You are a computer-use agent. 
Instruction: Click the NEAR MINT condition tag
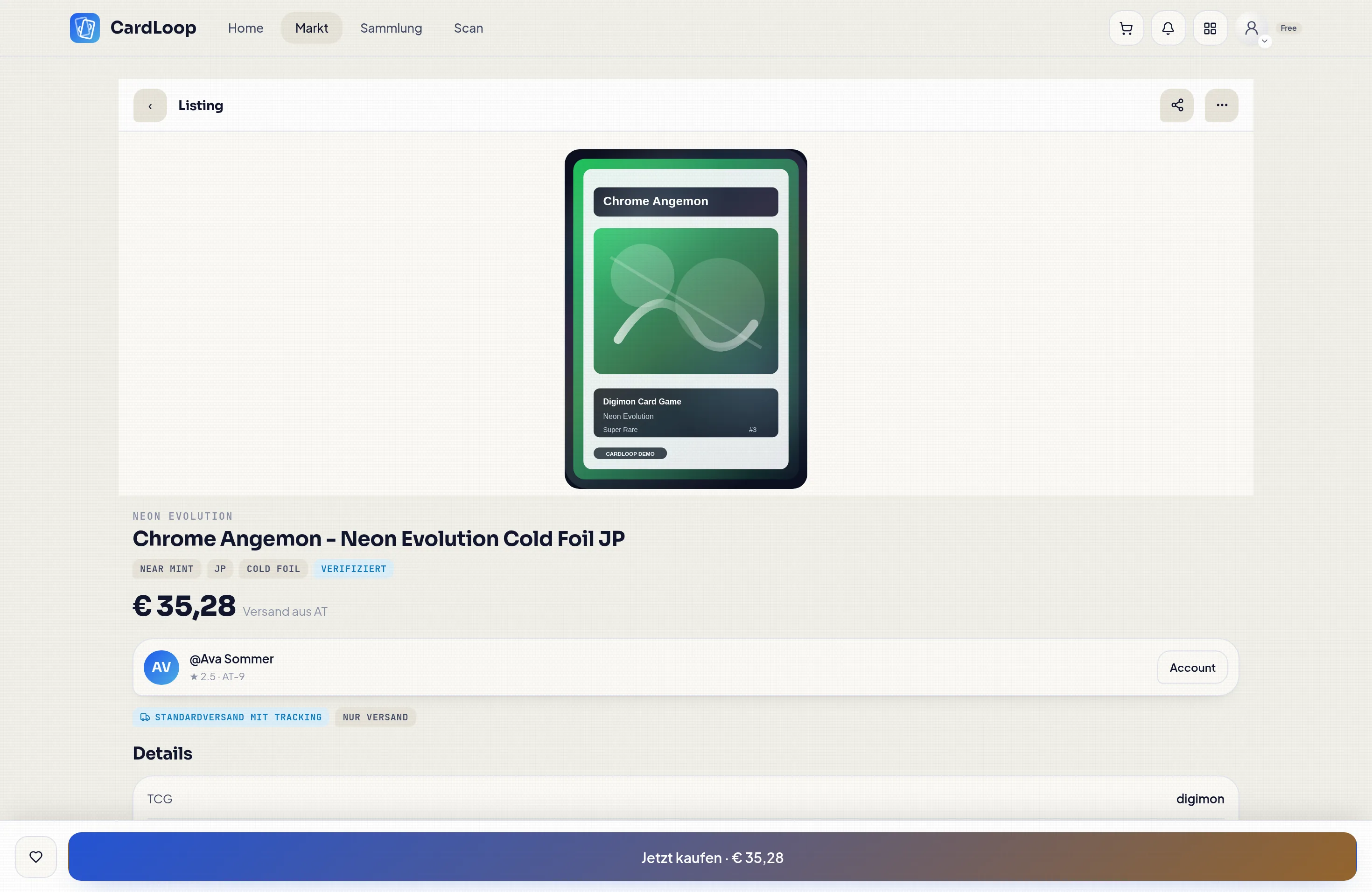coord(167,569)
